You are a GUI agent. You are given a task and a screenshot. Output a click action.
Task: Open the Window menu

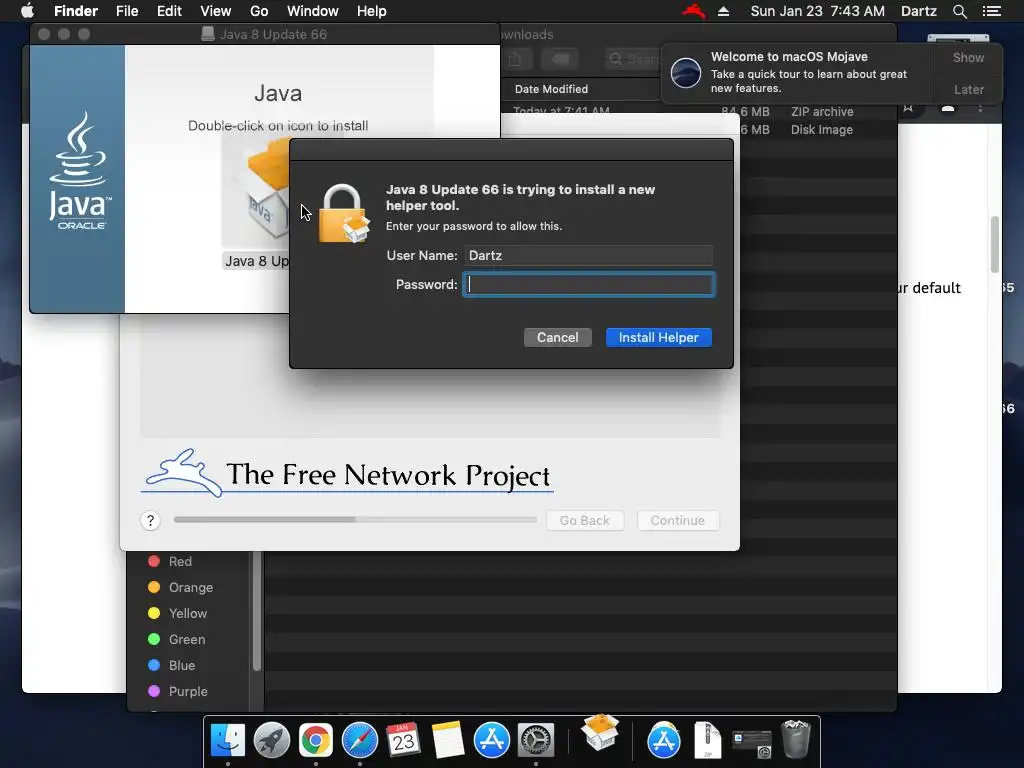[313, 11]
